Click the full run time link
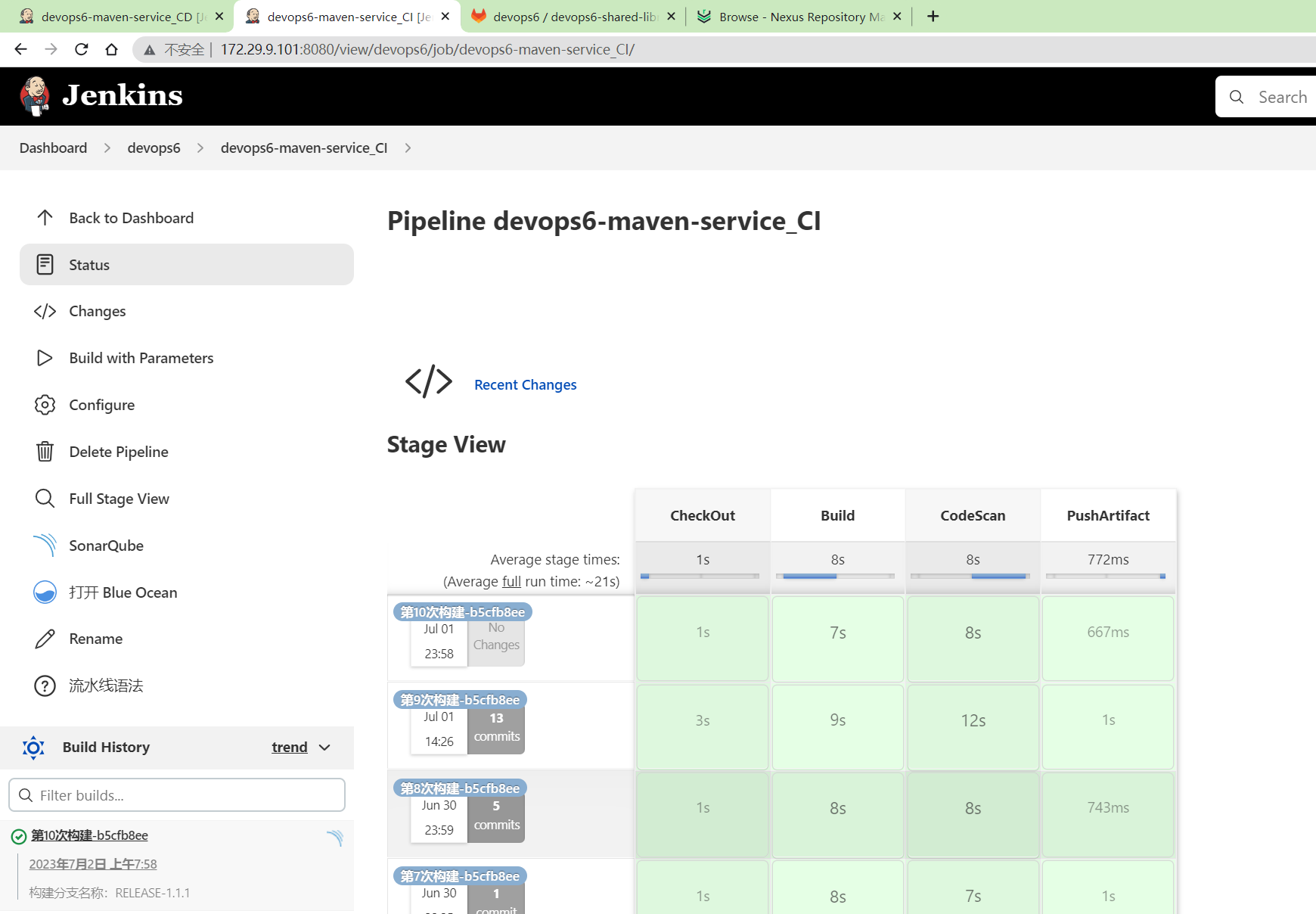 (511, 581)
